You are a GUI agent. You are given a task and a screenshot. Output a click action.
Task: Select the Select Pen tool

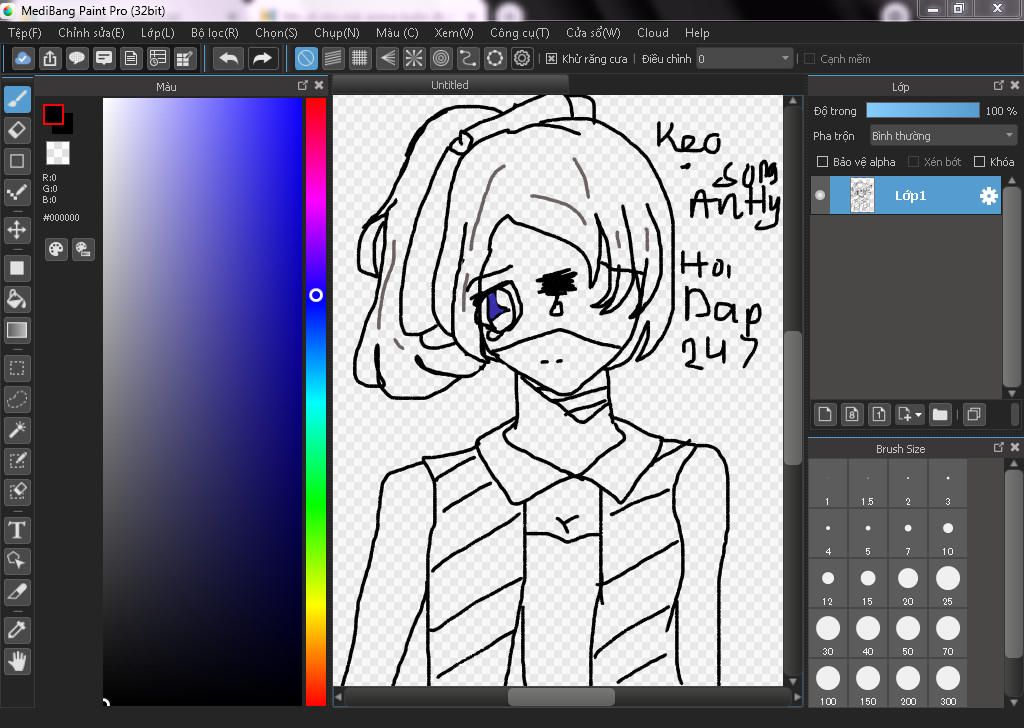click(x=18, y=461)
